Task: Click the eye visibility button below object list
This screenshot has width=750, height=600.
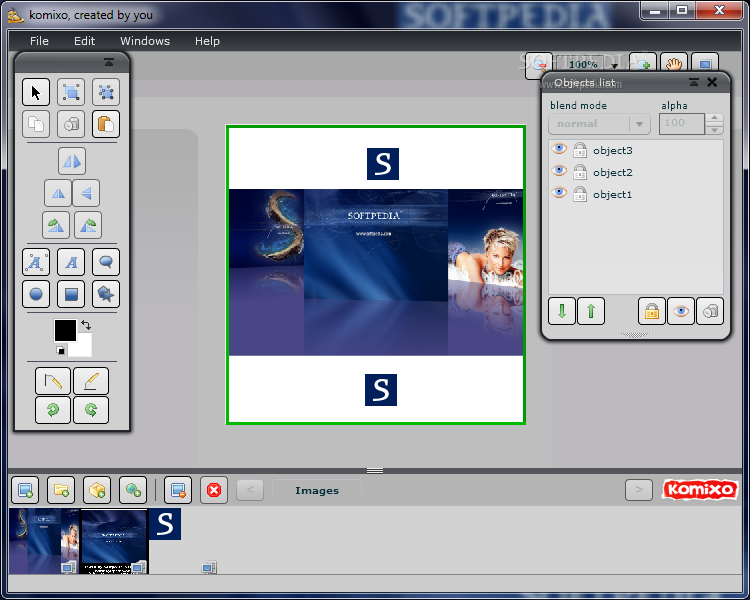Action: click(681, 311)
